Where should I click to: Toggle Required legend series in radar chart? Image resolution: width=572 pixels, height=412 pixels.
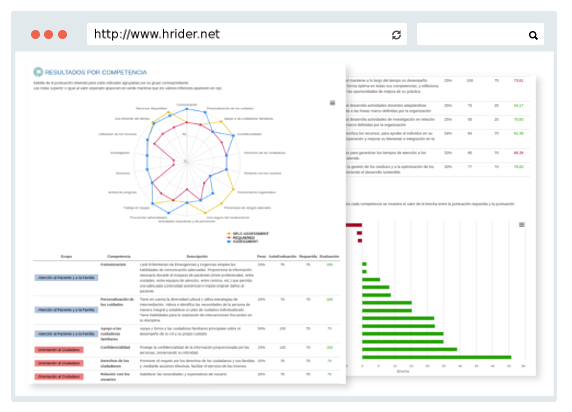(241, 238)
